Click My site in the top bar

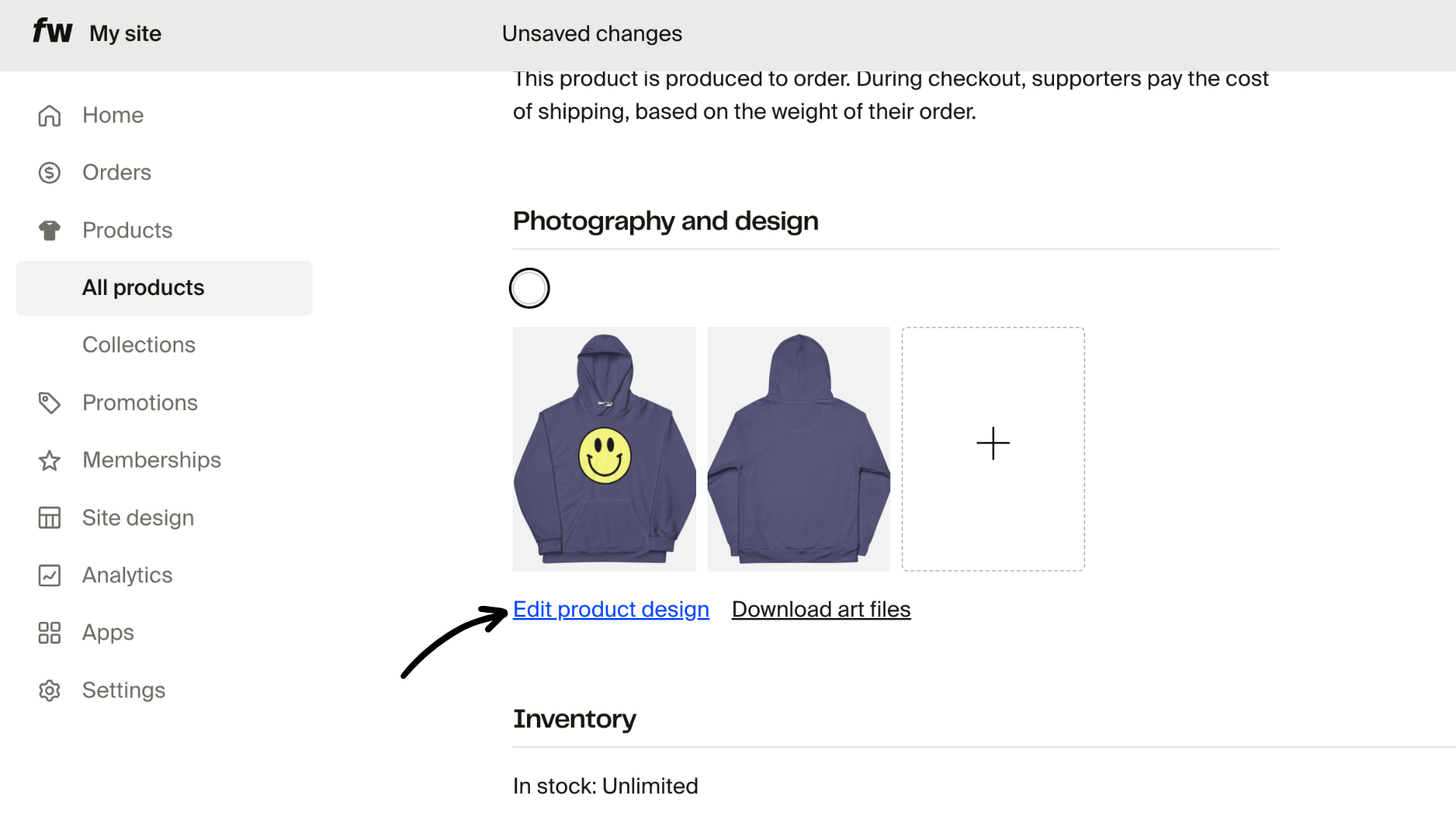[125, 33]
